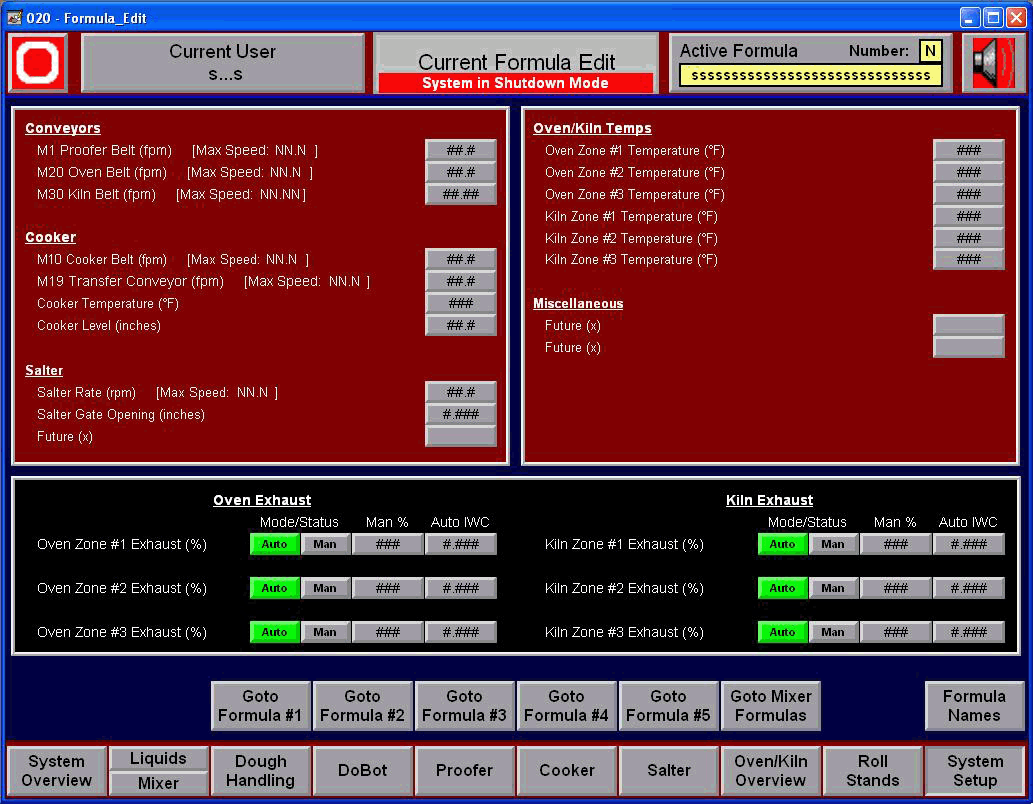Edit M19 Transfer Conveyor speed field
The height and width of the screenshot is (804, 1033).
[x=461, y=281]
